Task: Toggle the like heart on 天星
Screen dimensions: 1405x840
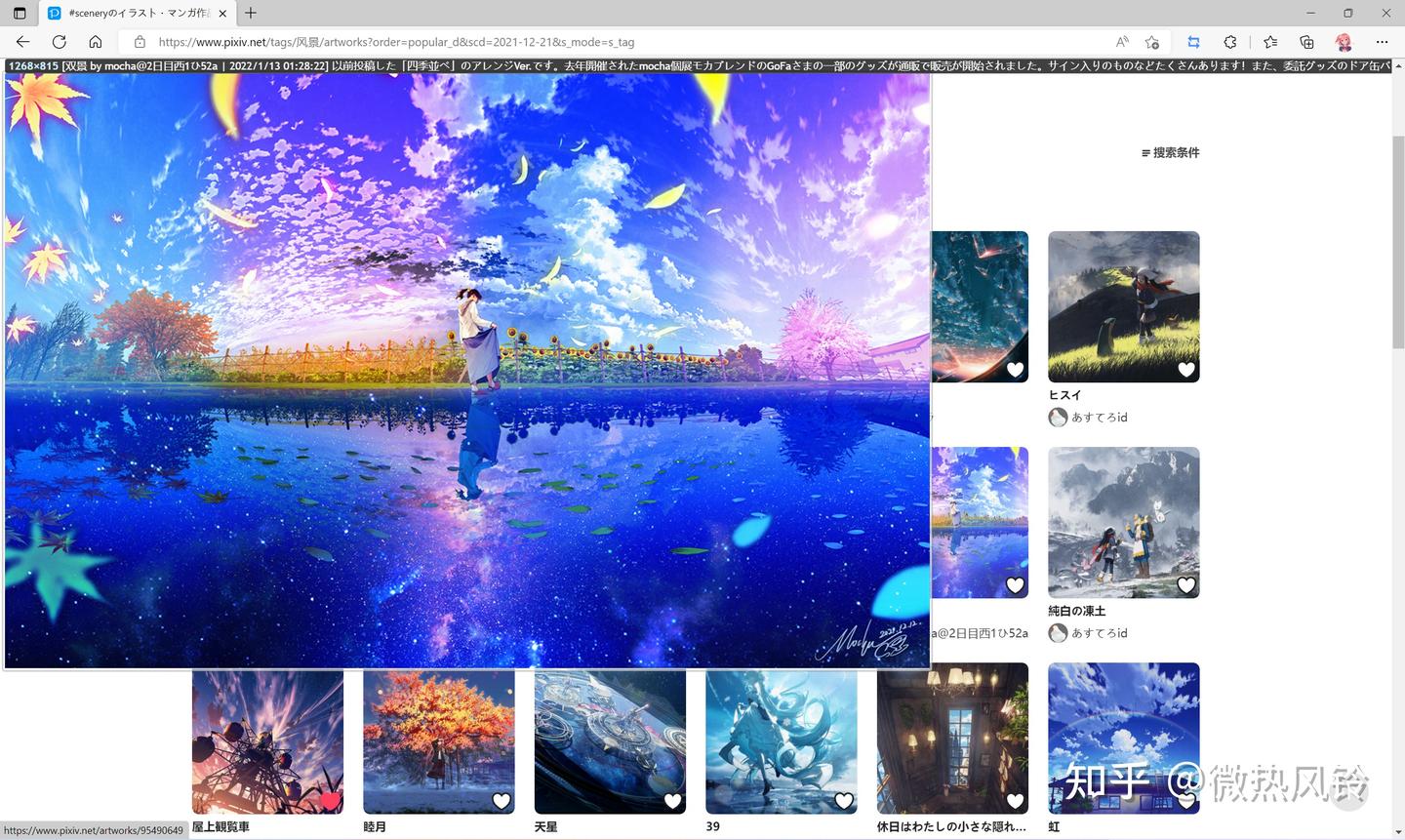Action: point(673,801)
